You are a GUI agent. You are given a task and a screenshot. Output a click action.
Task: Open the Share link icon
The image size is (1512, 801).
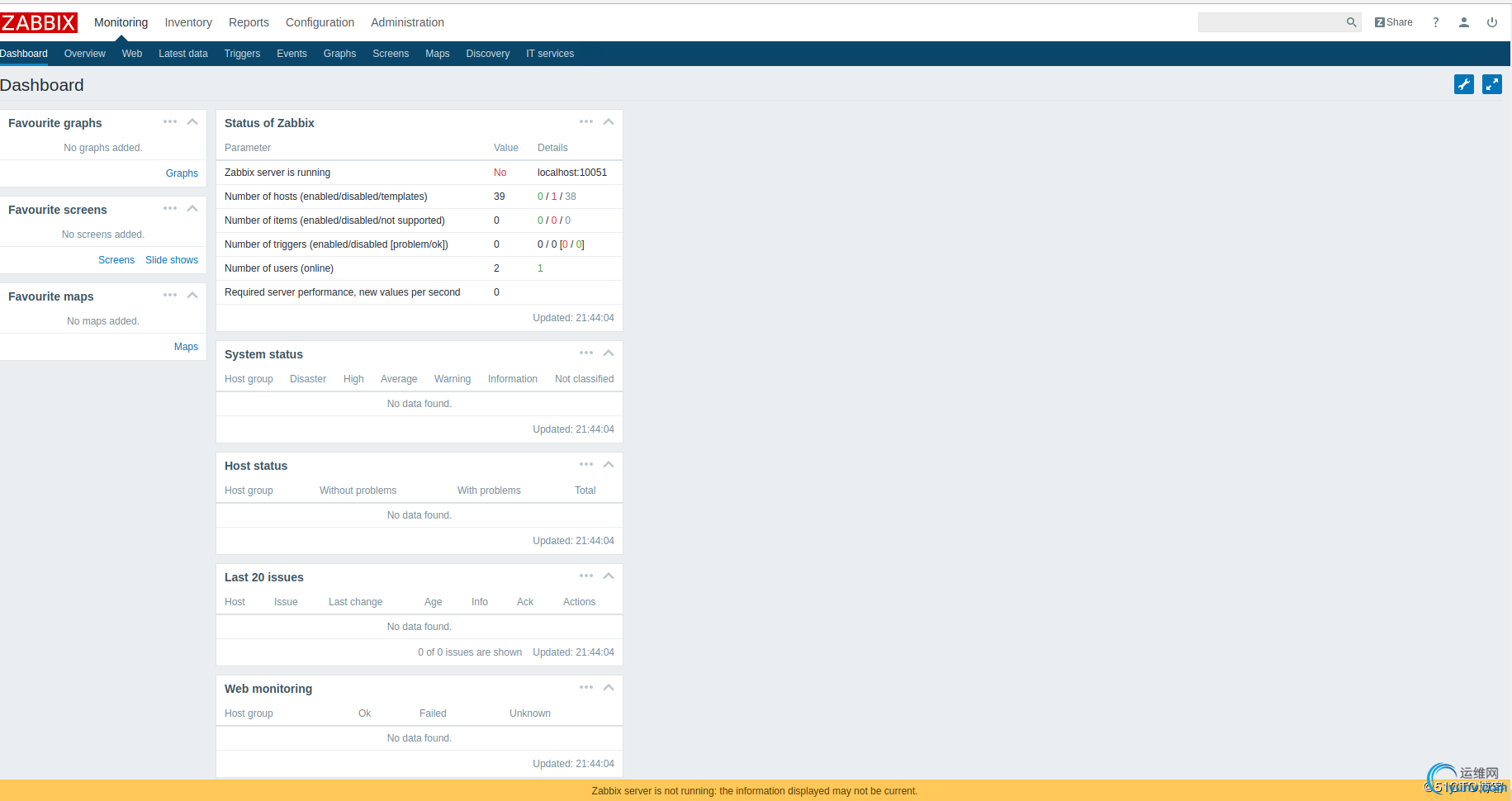point(1393,22)
